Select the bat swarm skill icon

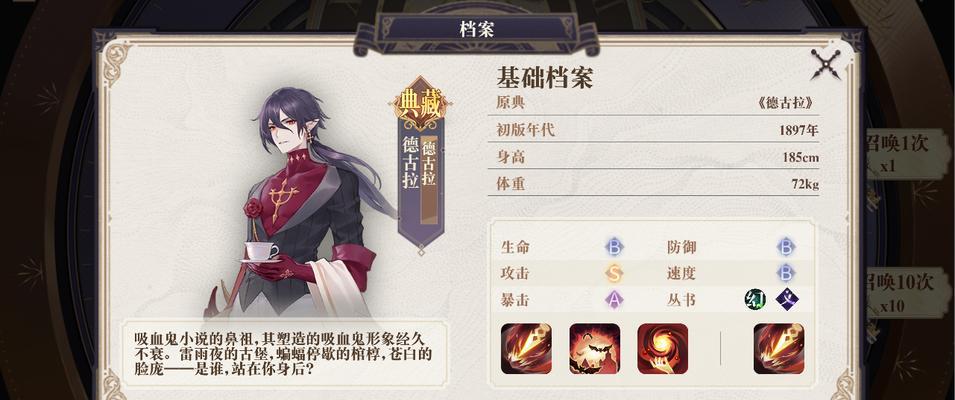pyautogui.click(x=594, y=349)
